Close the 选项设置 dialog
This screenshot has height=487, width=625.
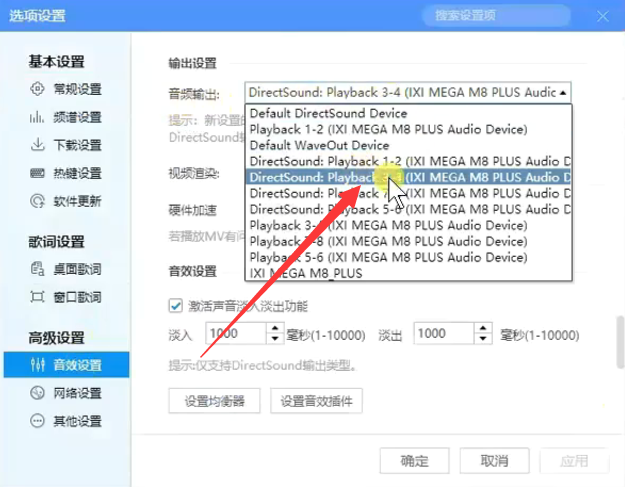point(603,16)
